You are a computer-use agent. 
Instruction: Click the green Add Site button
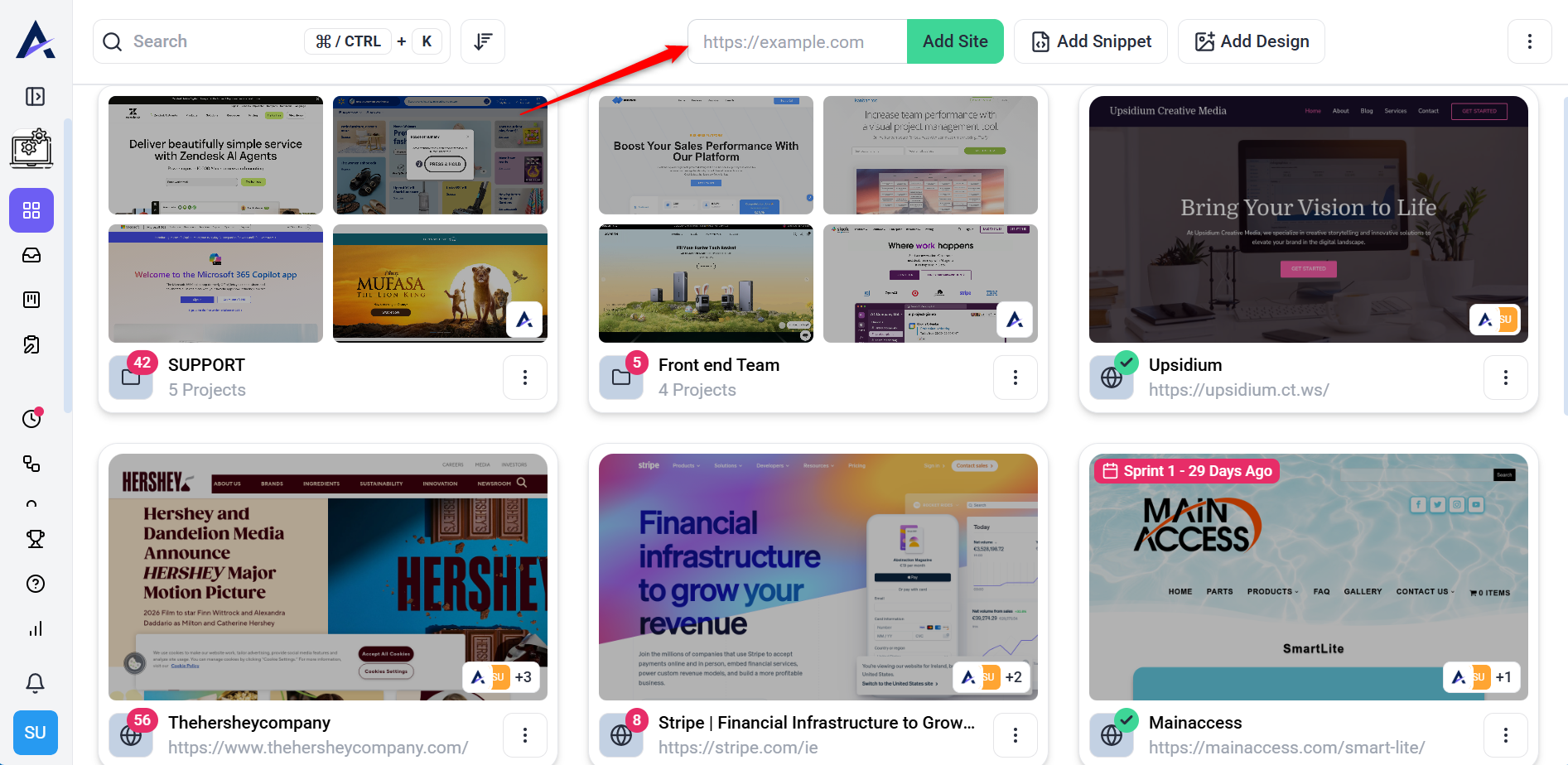click(955, 41)
